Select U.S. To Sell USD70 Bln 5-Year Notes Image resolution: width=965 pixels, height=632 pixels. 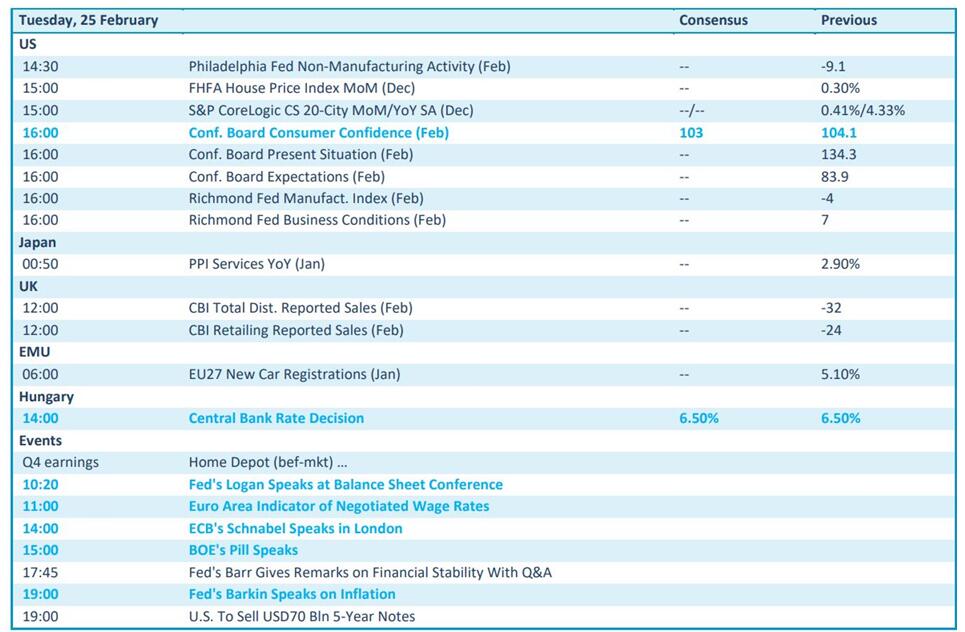301,616
